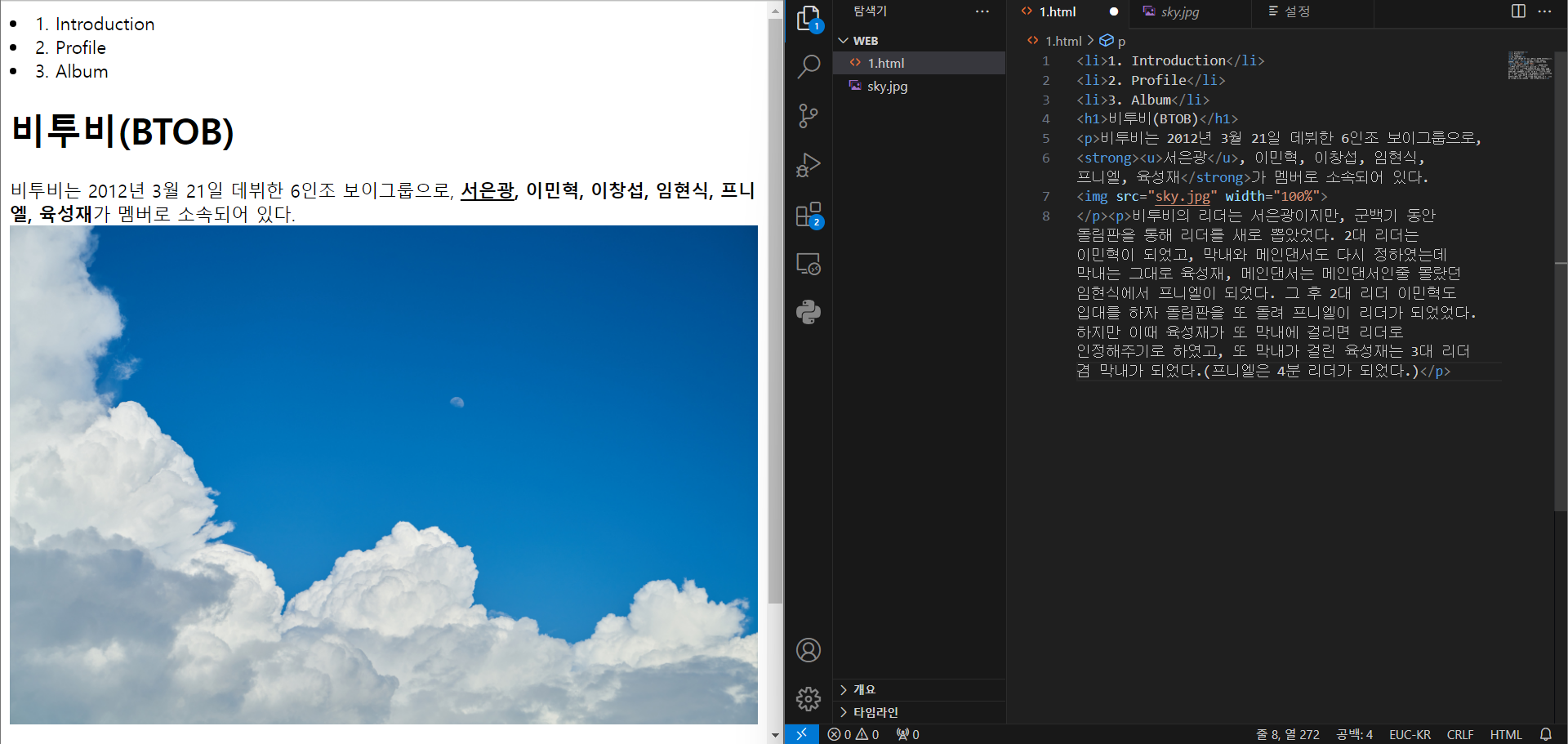Open the Explorer view in activity bar
This screenshot has height=744, width=1568.
point(808,19)
